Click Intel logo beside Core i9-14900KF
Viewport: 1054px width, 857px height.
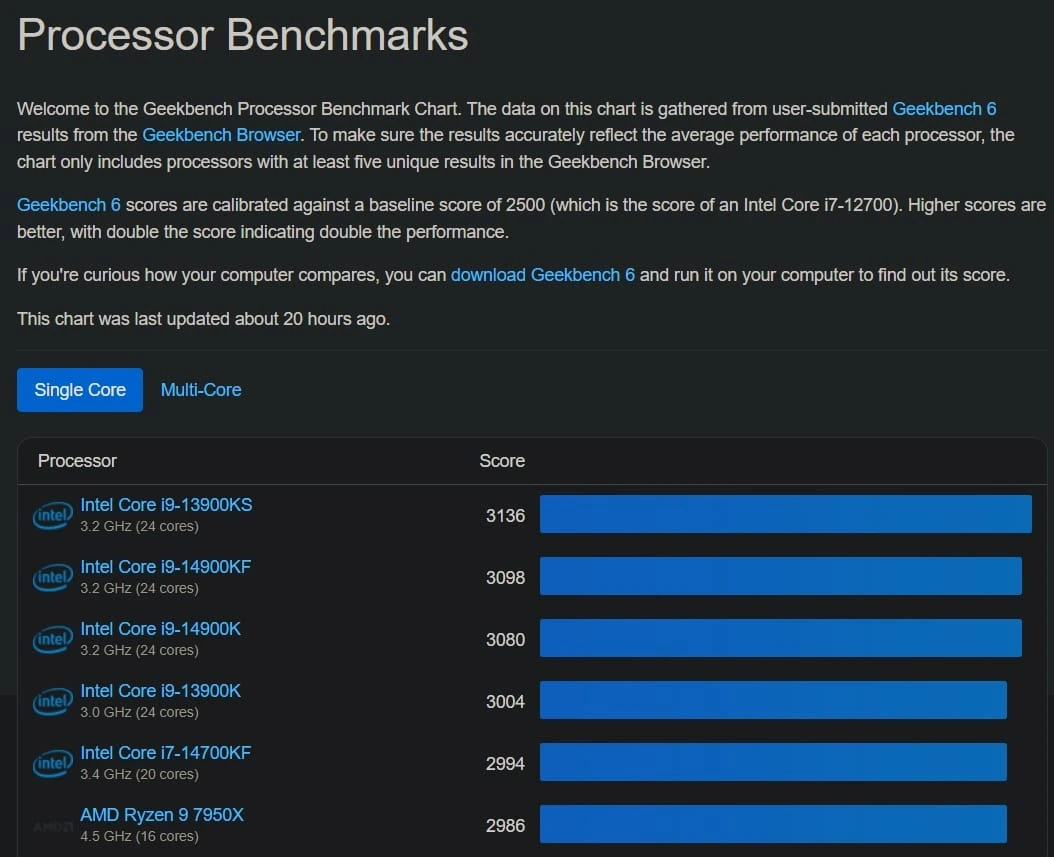[x=52, y=577]
